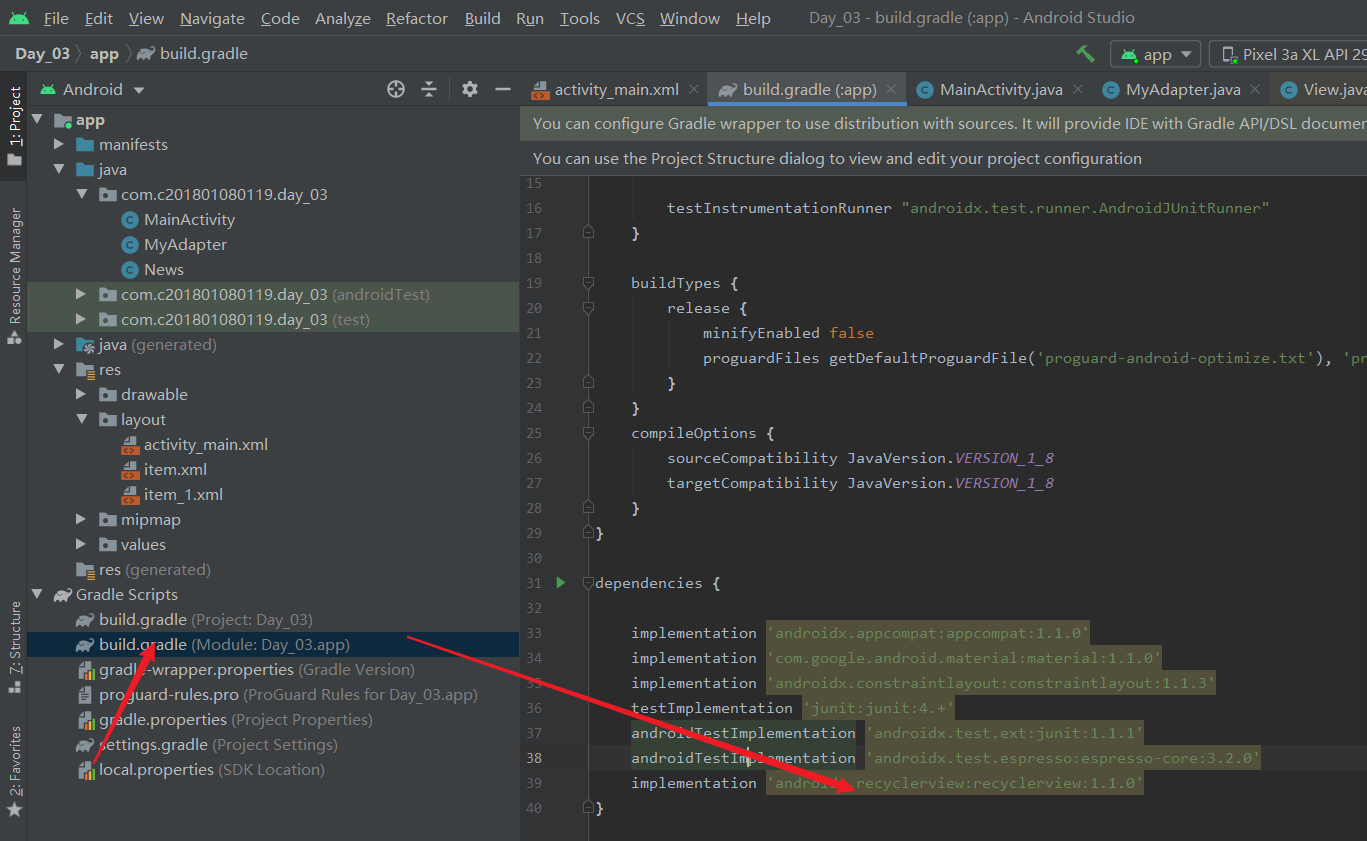The image size is (1367, 841).
Task: Close the activity_main.xml tab
Action: (693, 89)
